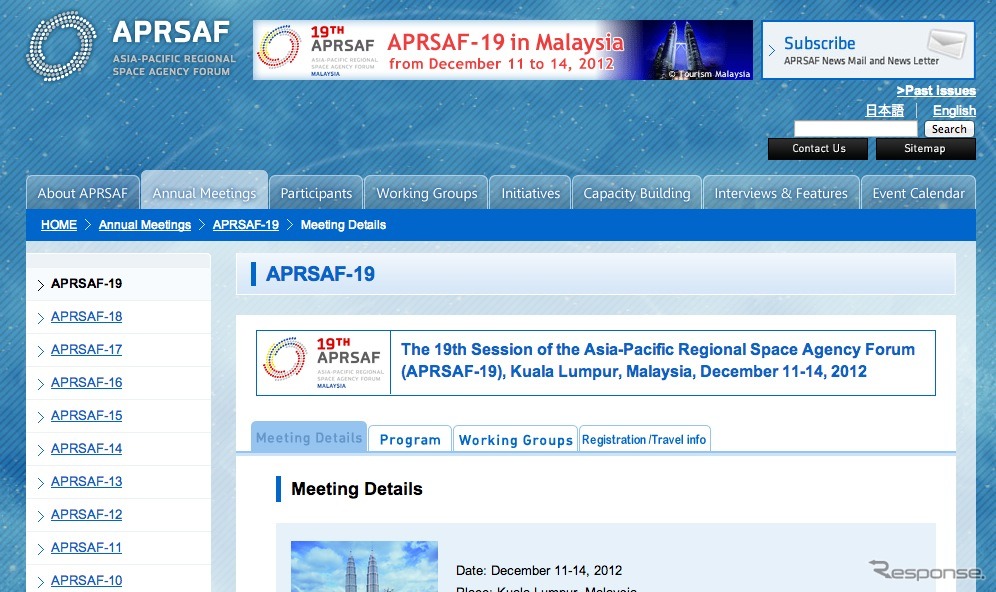The image size is (996, 592).
Task: Go to HOME in the breadcrumb
Action: 58,225
